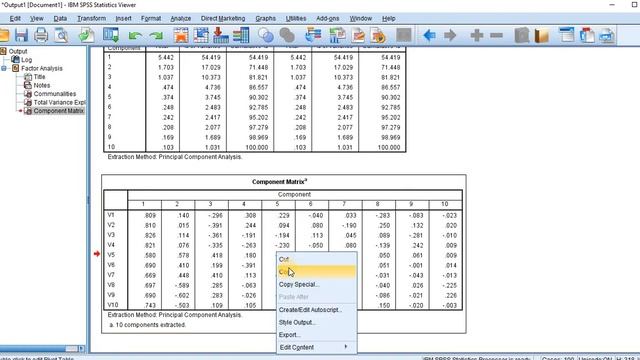Image resolution: width=640 pixels, height=360 pixels.
Task: Select Communalities in the outline tree
Action: [x=55, y=94]
